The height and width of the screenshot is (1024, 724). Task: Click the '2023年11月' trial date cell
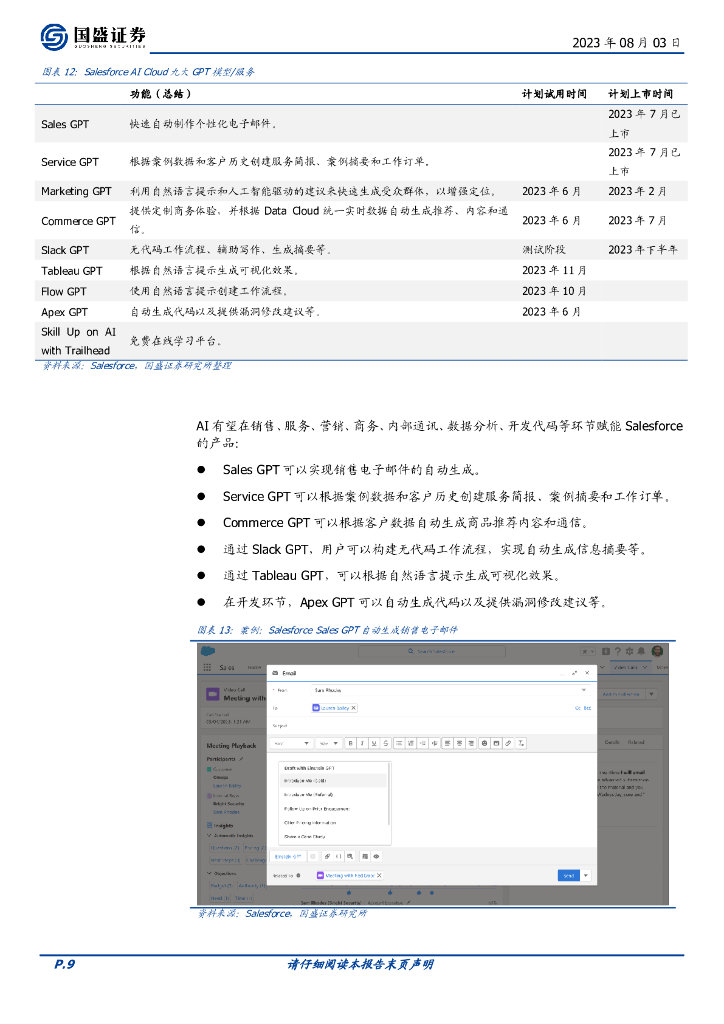point(554,270)
